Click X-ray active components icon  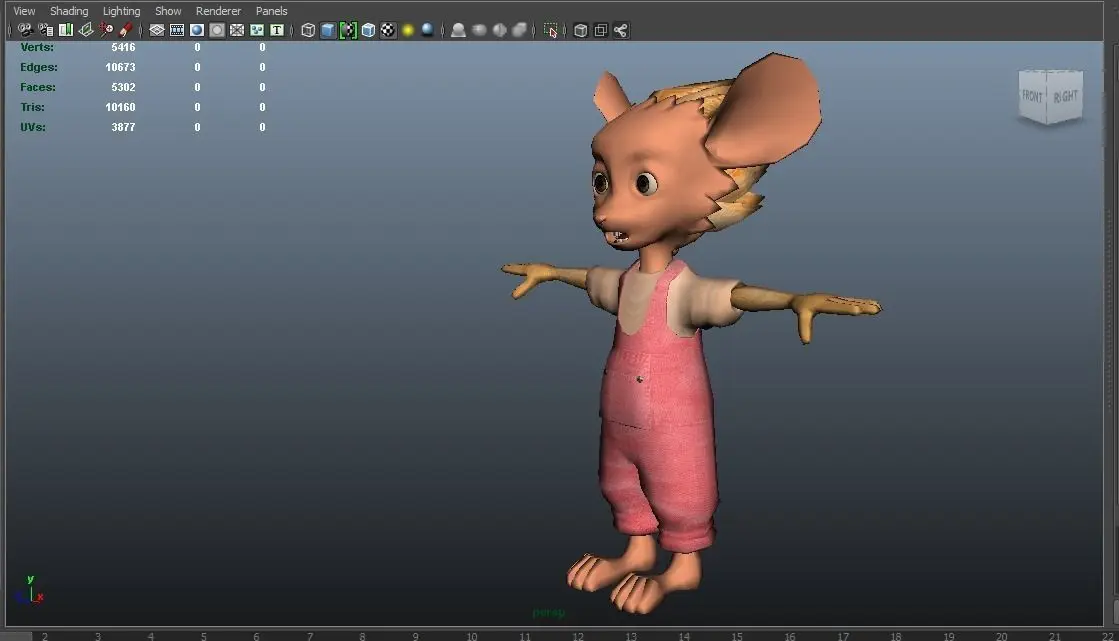(x=601, y=30)
